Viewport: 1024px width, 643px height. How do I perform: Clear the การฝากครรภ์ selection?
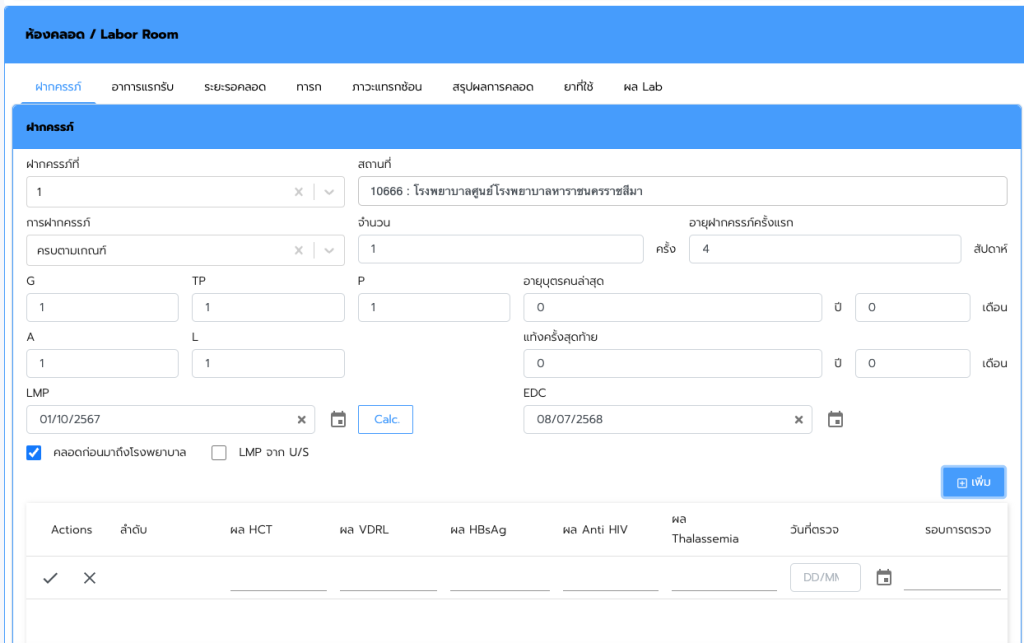(298, 250)
